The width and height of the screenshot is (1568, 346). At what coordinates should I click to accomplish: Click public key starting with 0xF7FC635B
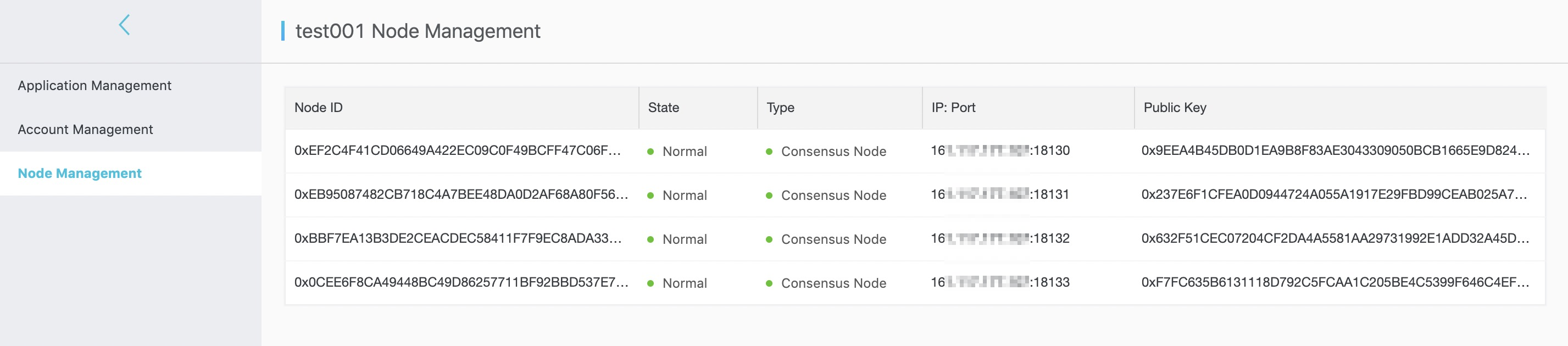pyautogui.click(x=1336, y=282)
